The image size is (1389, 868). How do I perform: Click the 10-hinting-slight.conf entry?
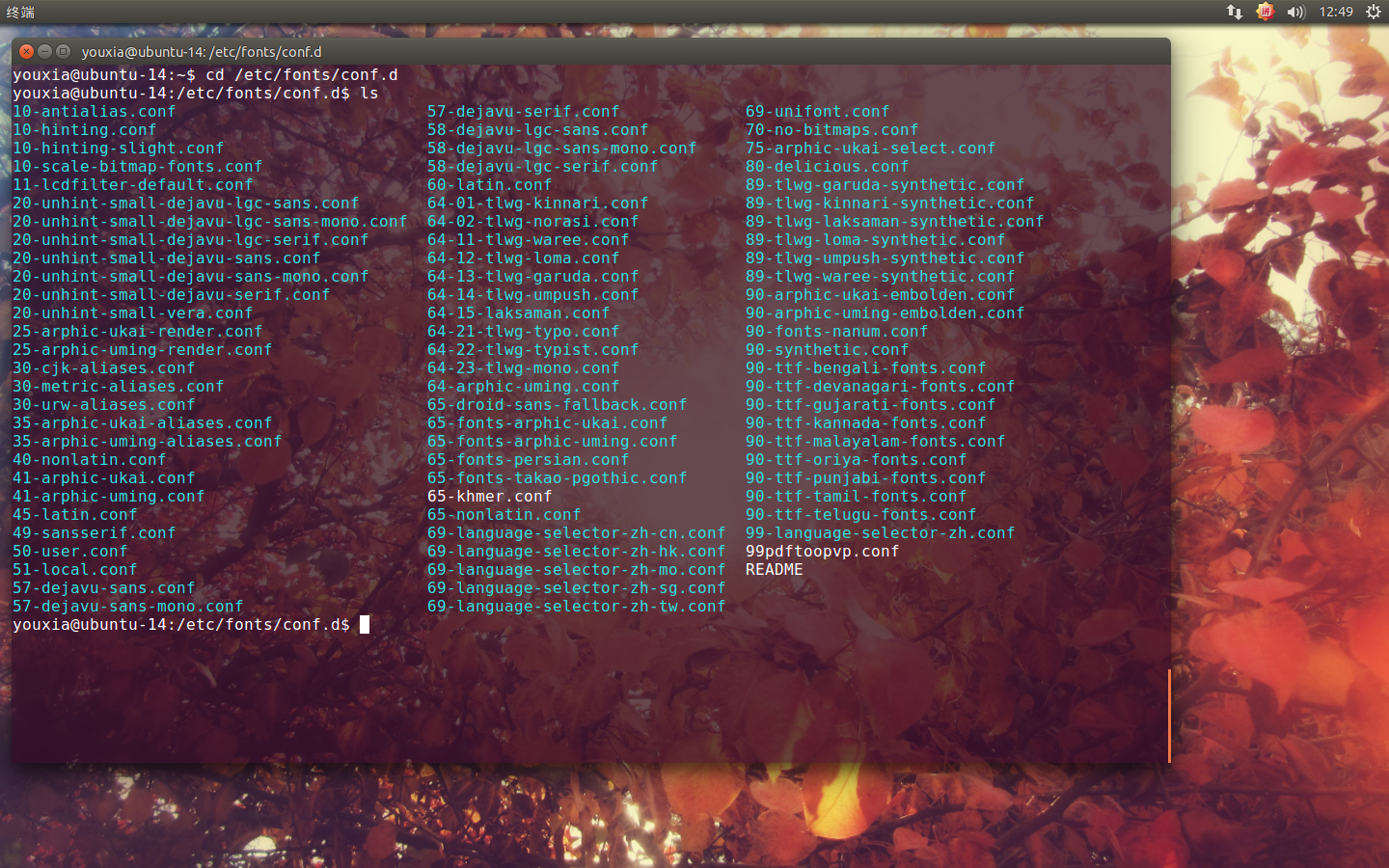[x=119, y=149]
